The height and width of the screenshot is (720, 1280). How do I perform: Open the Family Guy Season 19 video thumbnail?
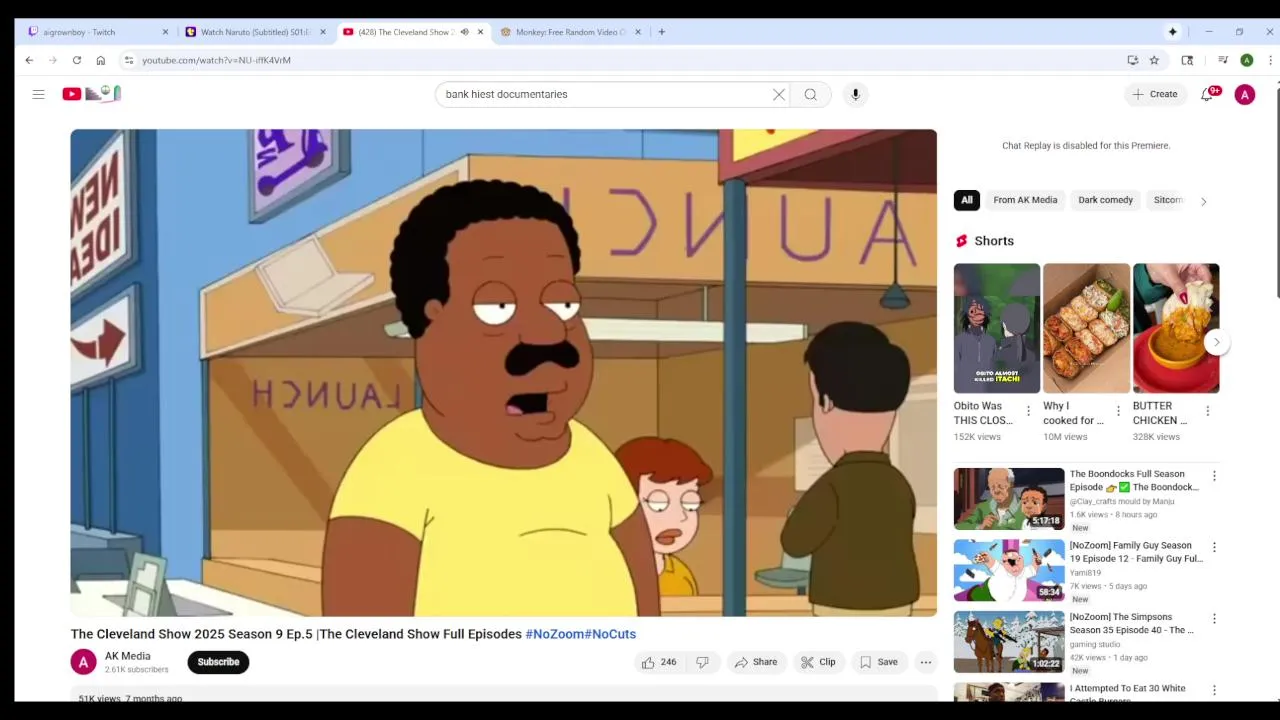tap(1009, 570)
